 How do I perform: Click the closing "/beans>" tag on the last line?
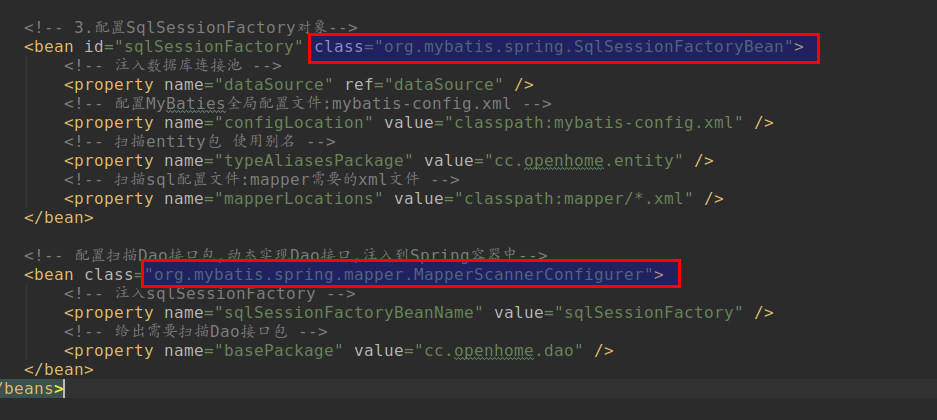31,389
